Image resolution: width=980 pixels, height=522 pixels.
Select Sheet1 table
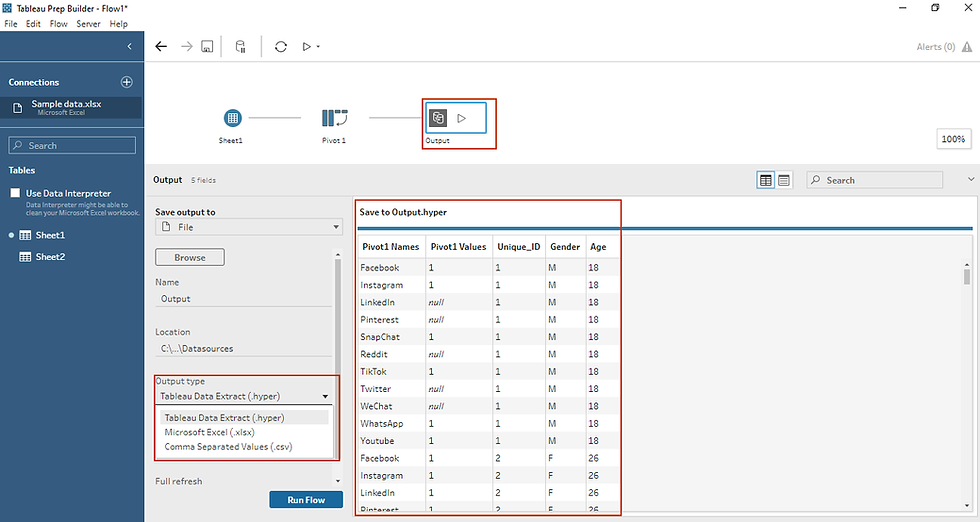point(50,235)
